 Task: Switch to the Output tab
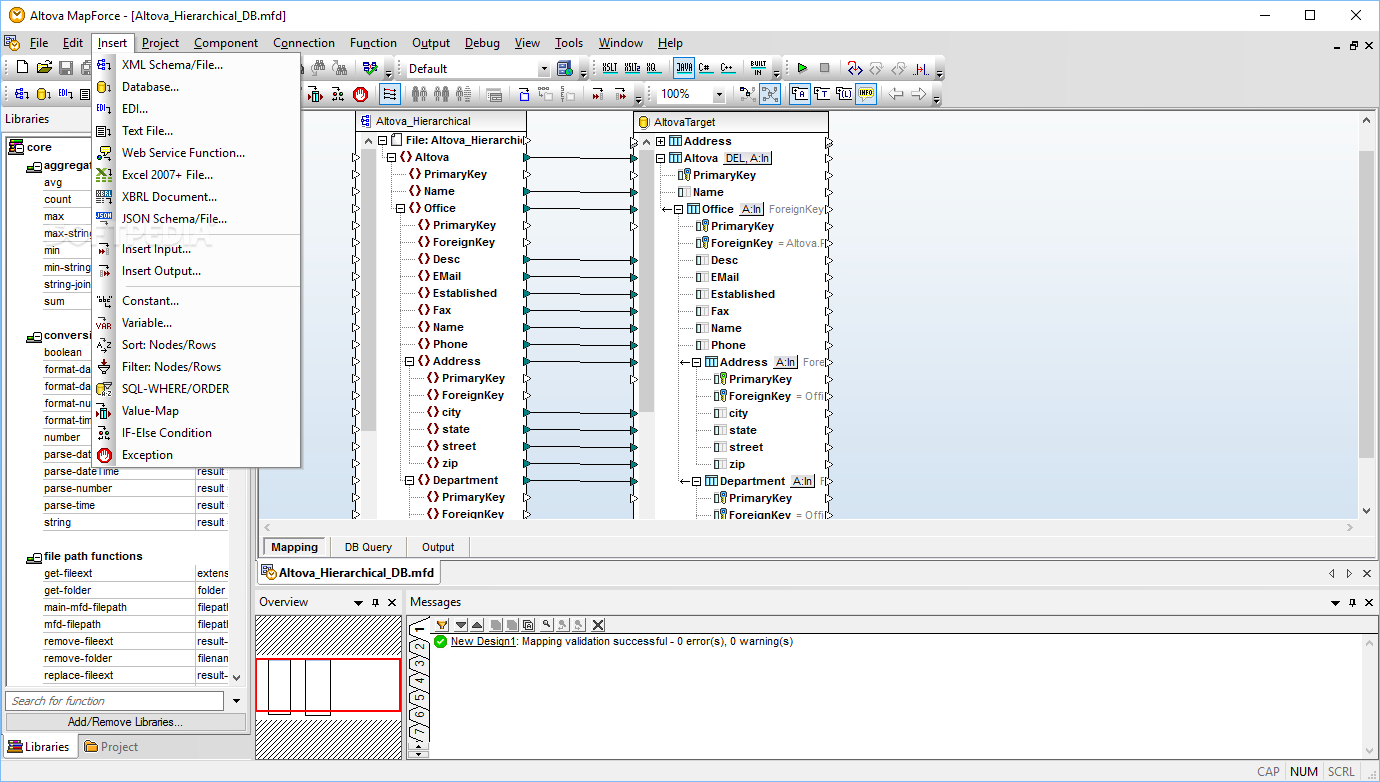point(438,547)
